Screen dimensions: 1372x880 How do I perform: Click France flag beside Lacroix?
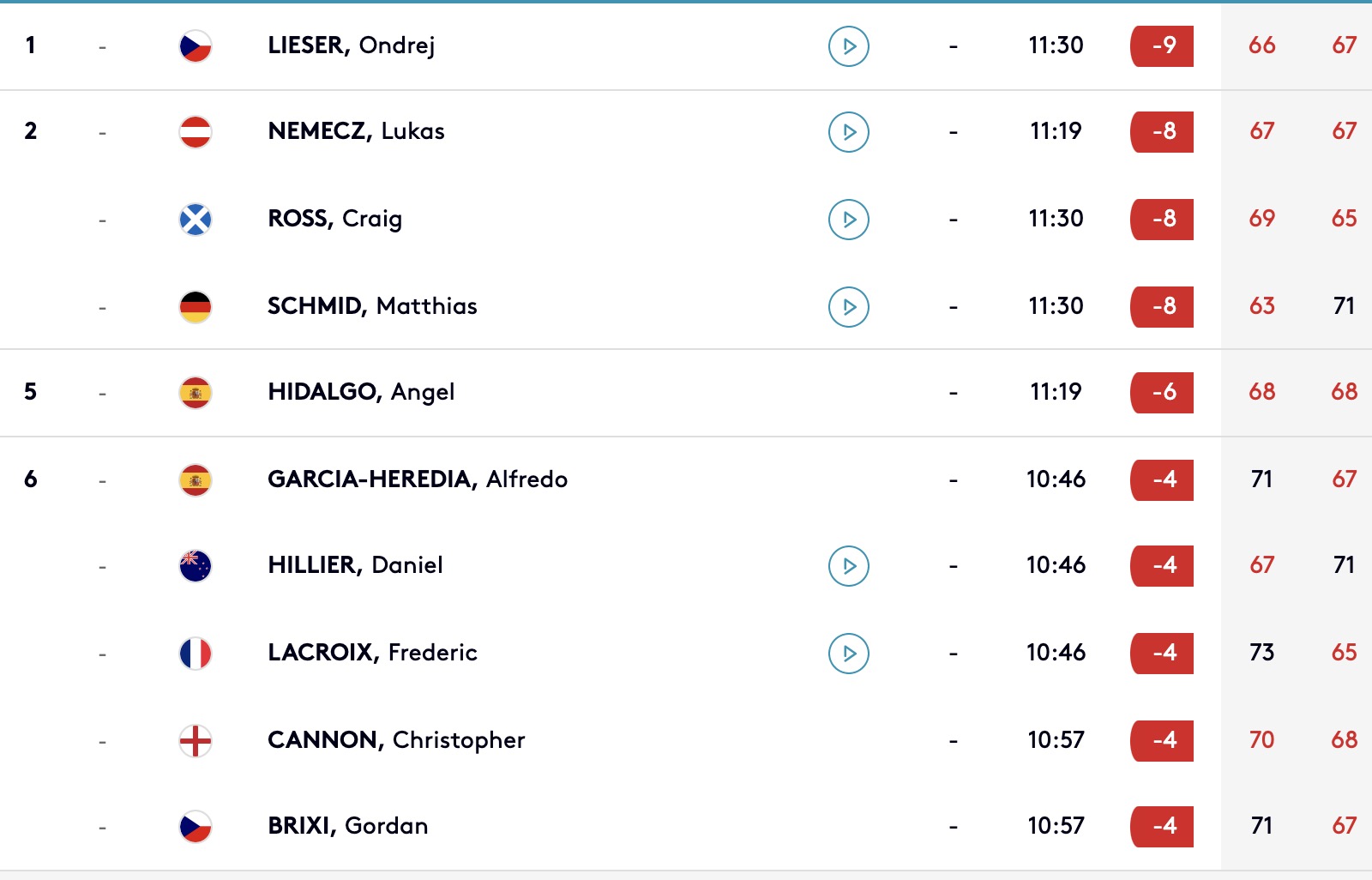coord(196,654)
